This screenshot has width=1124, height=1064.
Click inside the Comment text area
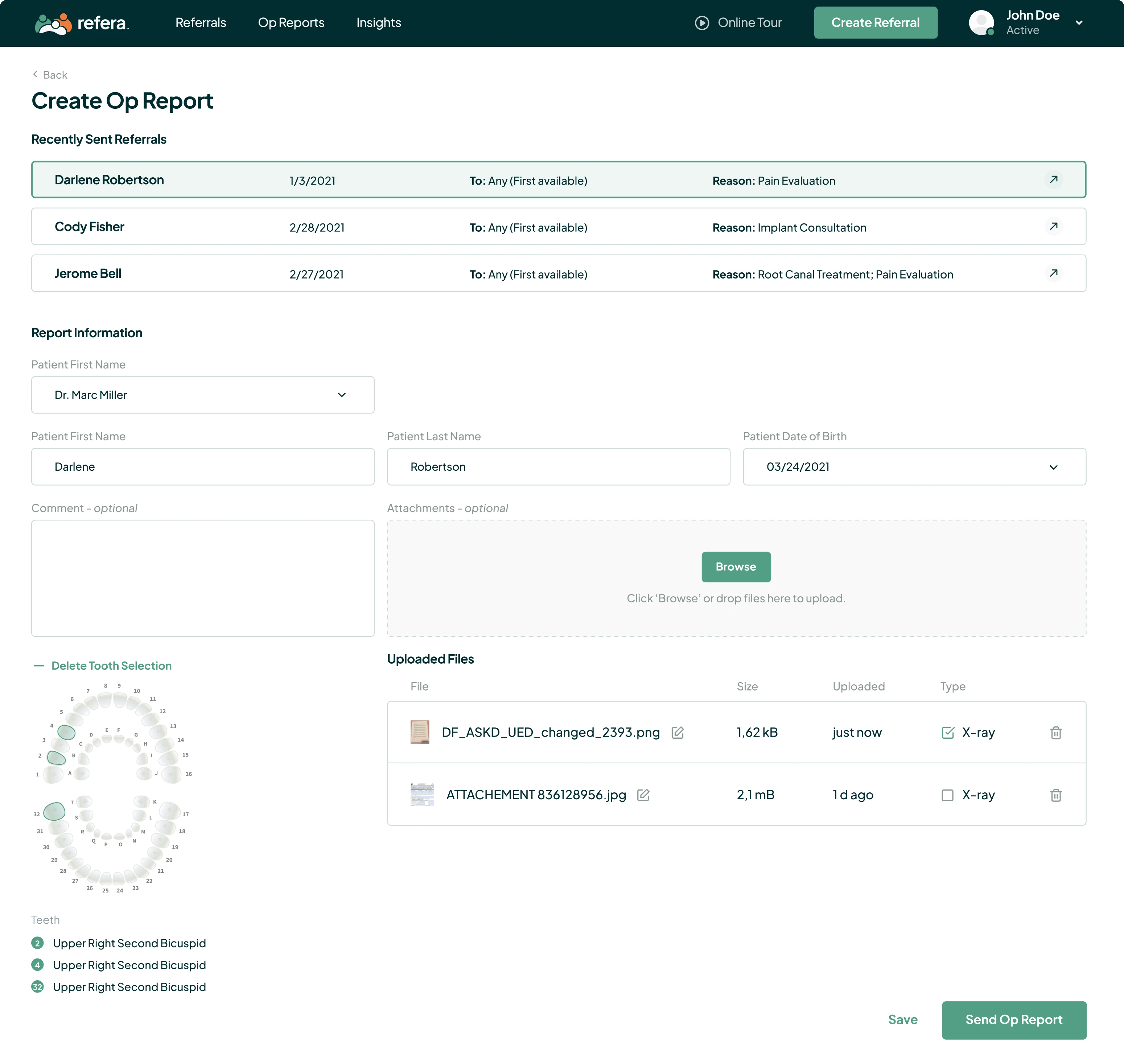(x=202, y=578)
